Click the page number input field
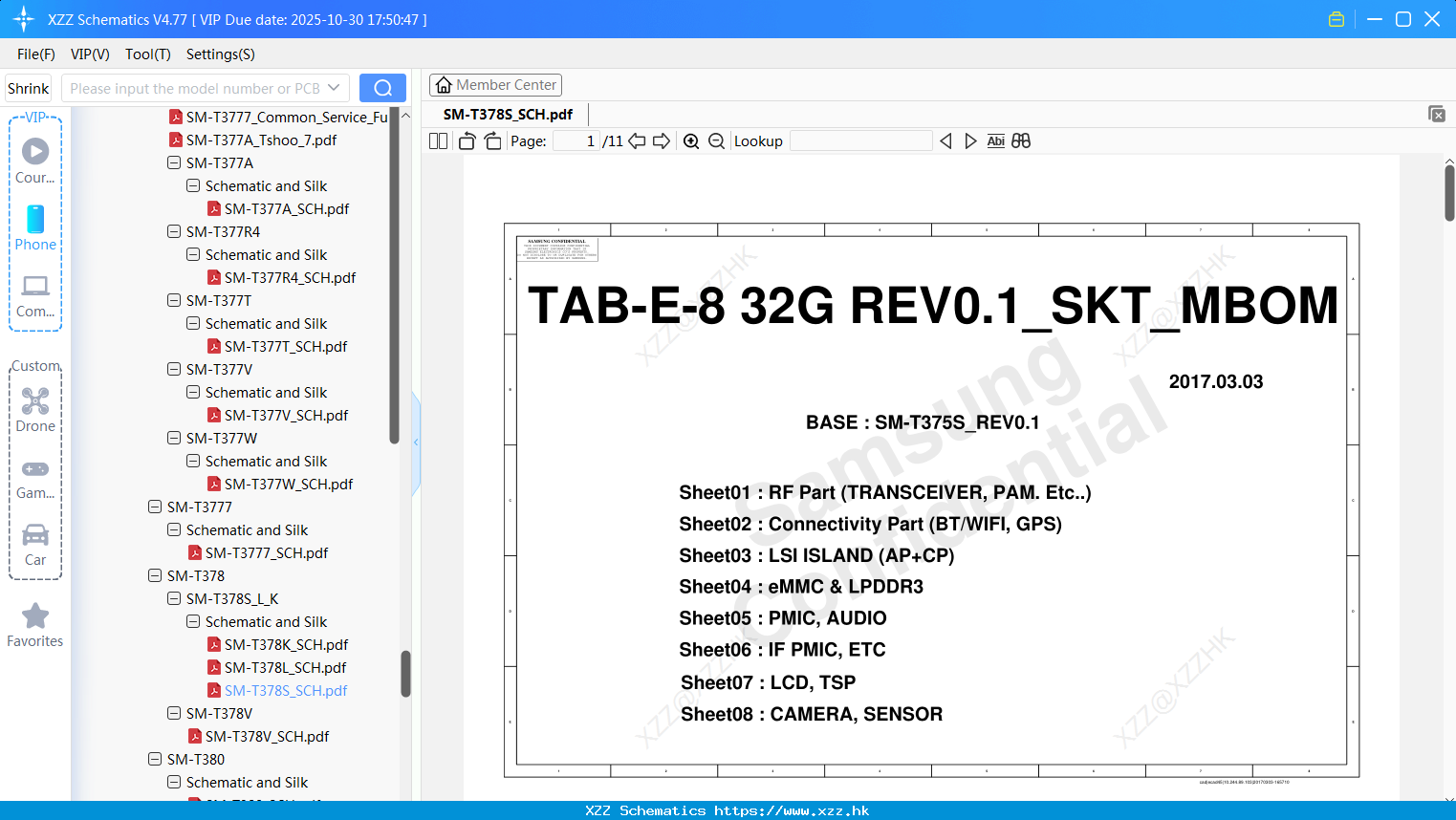This screenshot has width=1456, height=820. [576, 141]
